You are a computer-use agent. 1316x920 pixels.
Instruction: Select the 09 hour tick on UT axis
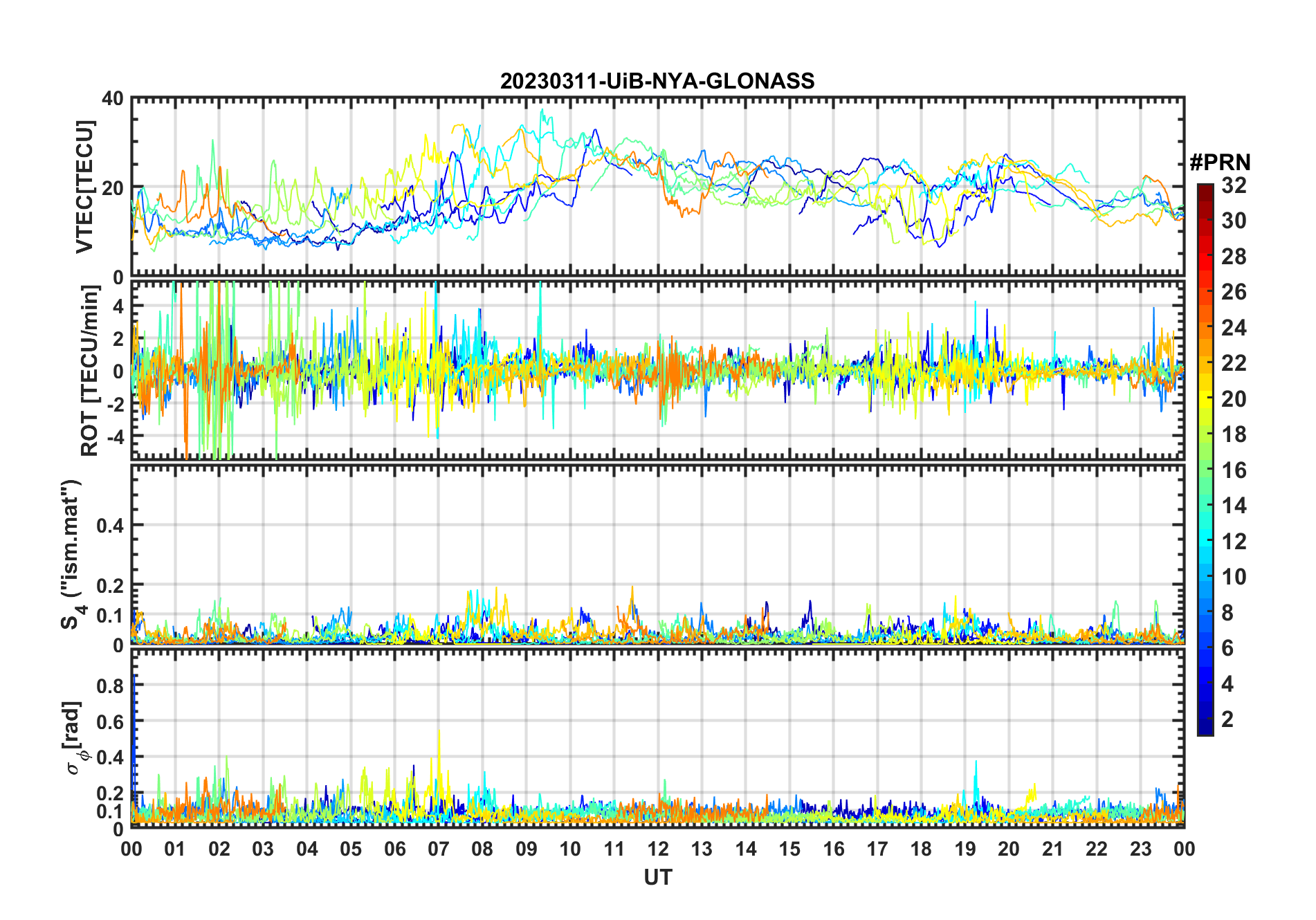(x=527, y=849)
